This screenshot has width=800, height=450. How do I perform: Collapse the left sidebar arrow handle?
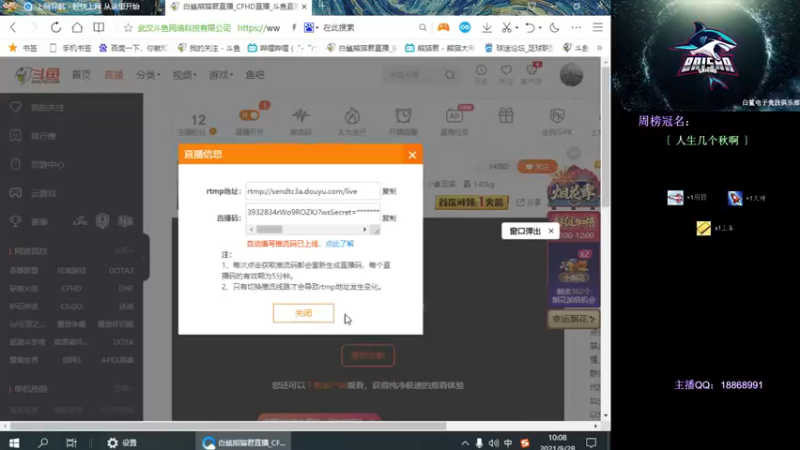[x=143, y=259]
